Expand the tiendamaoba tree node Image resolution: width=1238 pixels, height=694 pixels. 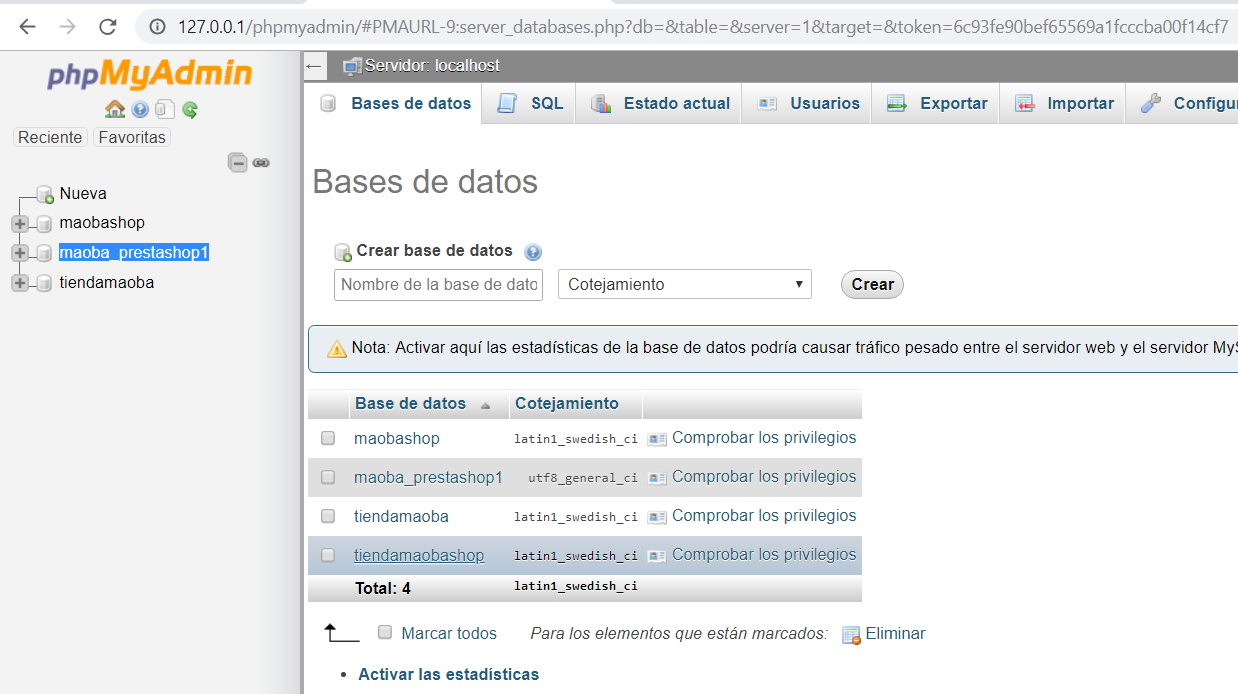pyautogui.click(x=20, y=283)
